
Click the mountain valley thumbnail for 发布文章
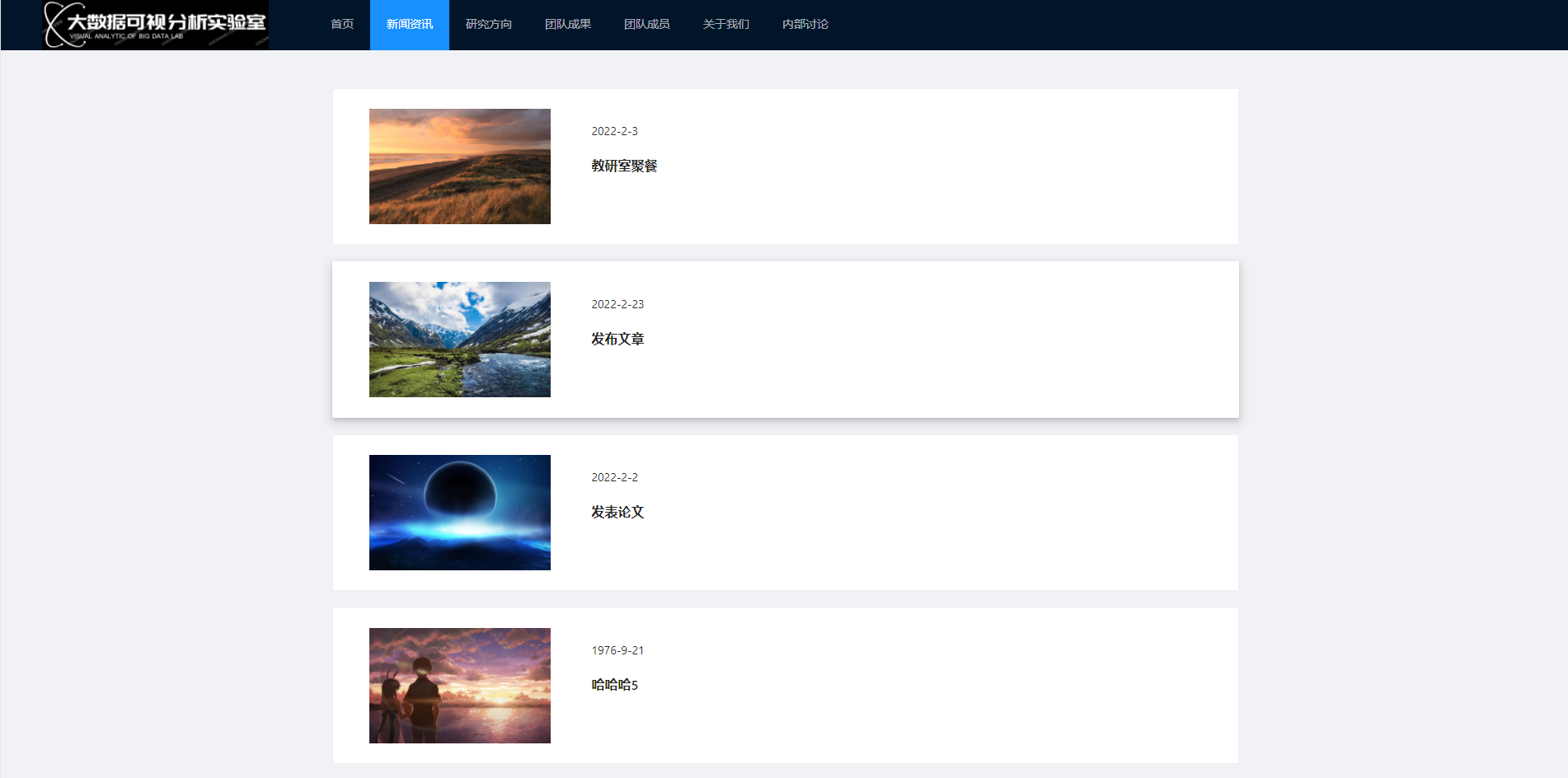459,339
